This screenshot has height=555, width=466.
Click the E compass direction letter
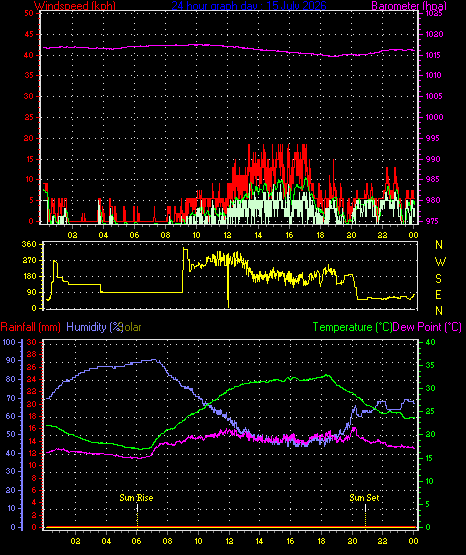[438, 295]
